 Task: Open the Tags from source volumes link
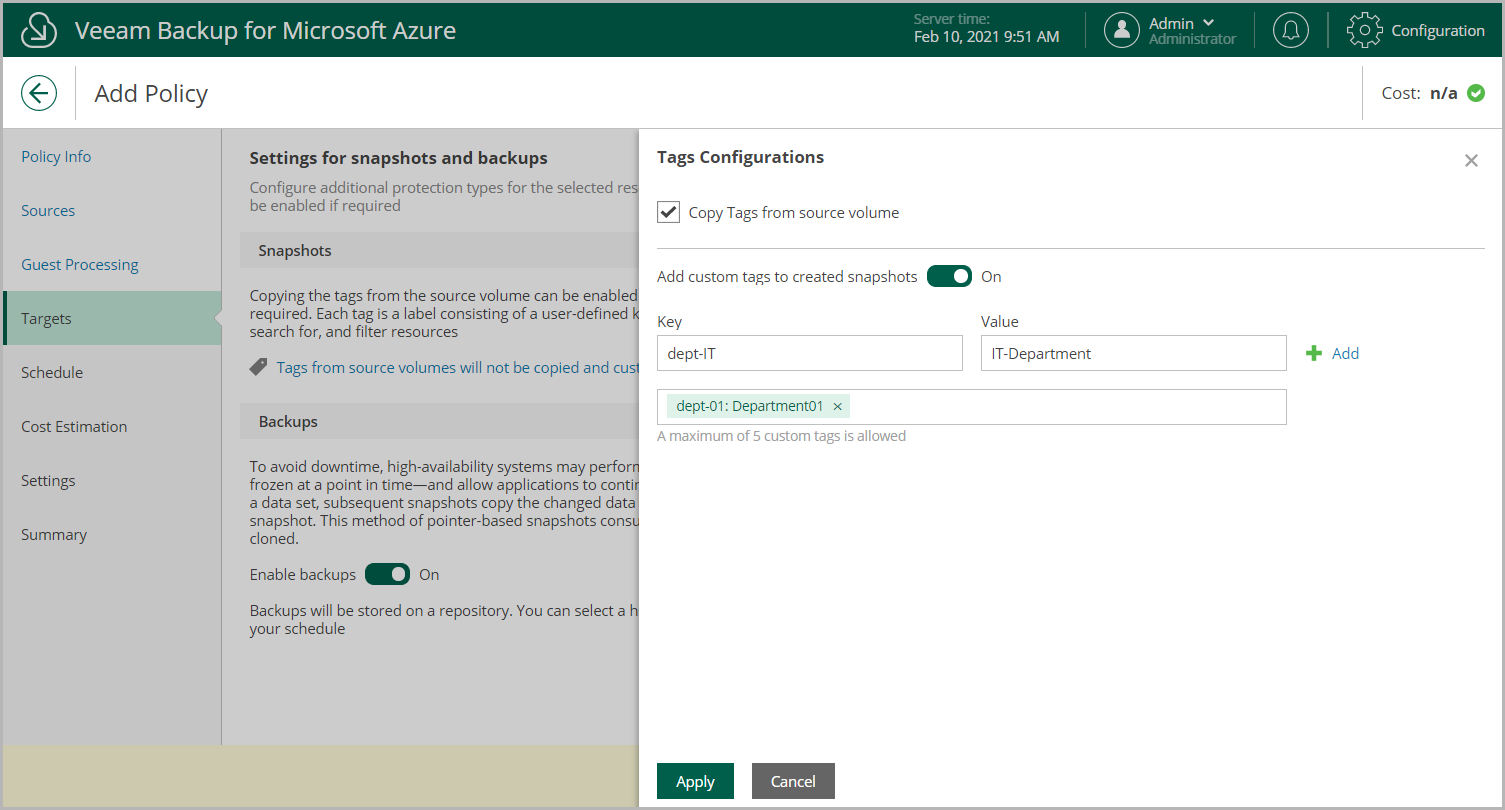(457, 367)
